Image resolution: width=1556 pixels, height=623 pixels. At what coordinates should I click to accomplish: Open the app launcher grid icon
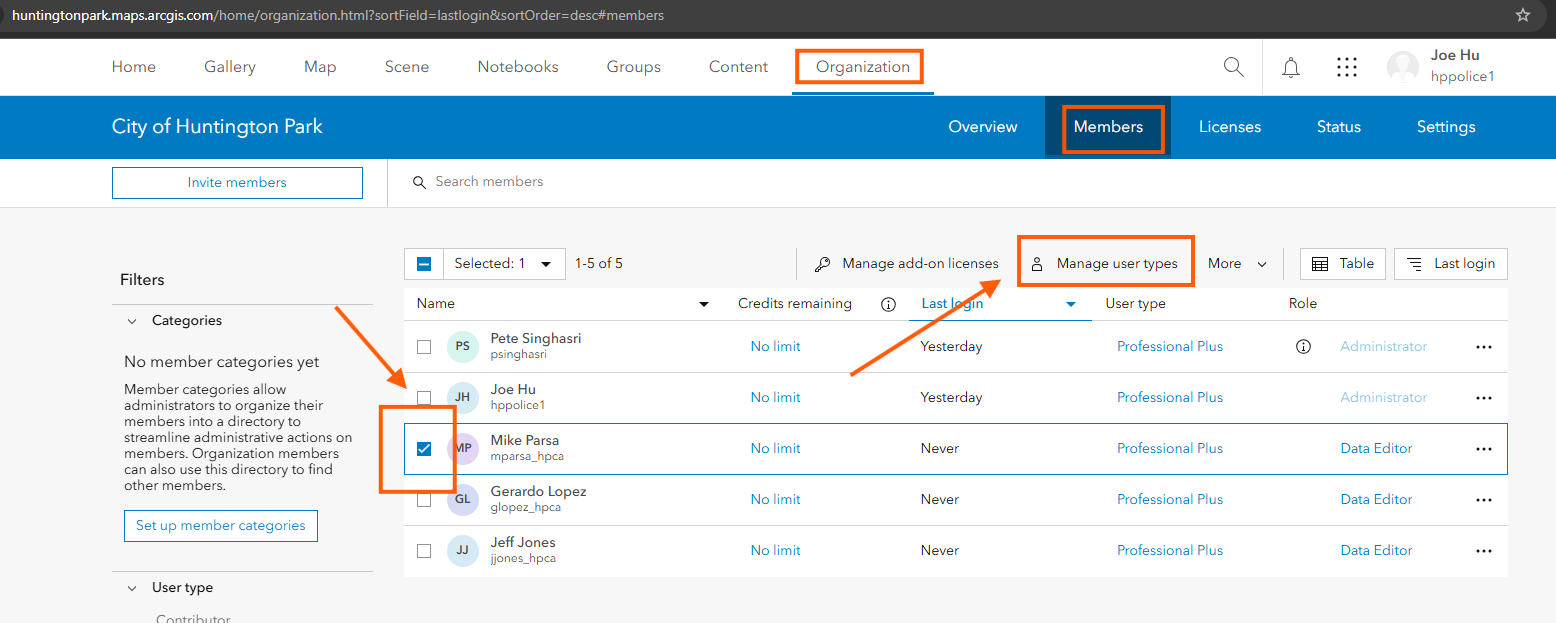click(1347, 67)
